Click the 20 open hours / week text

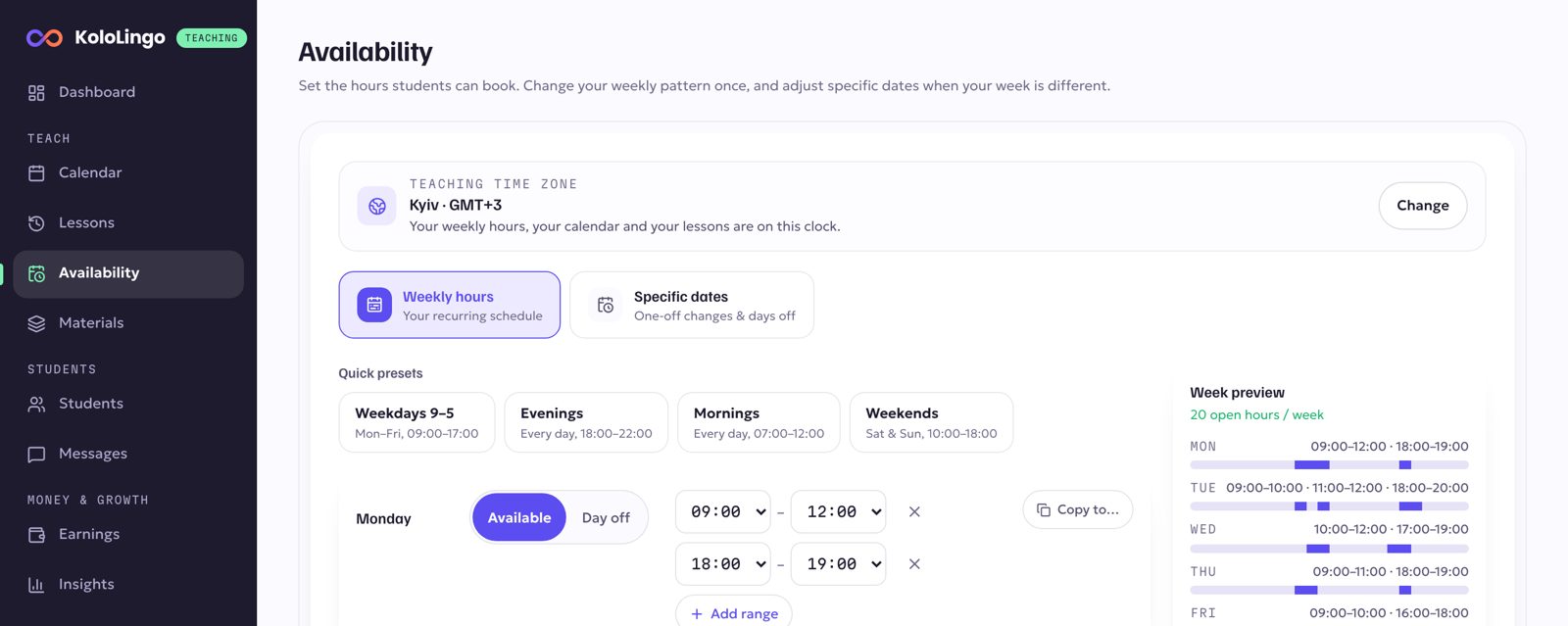pos(1256,415)
